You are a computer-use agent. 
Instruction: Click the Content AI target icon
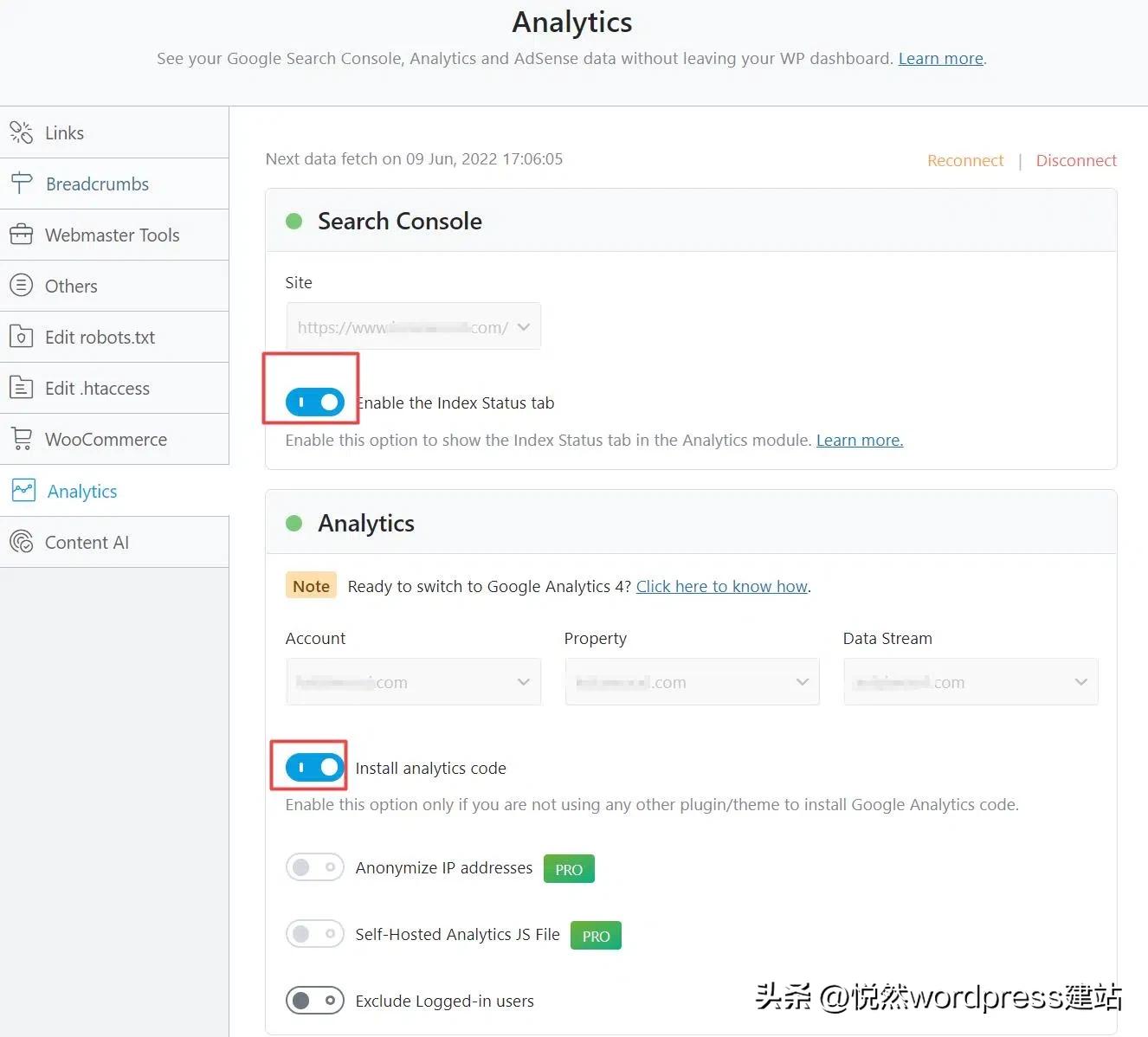pos(22,542)
